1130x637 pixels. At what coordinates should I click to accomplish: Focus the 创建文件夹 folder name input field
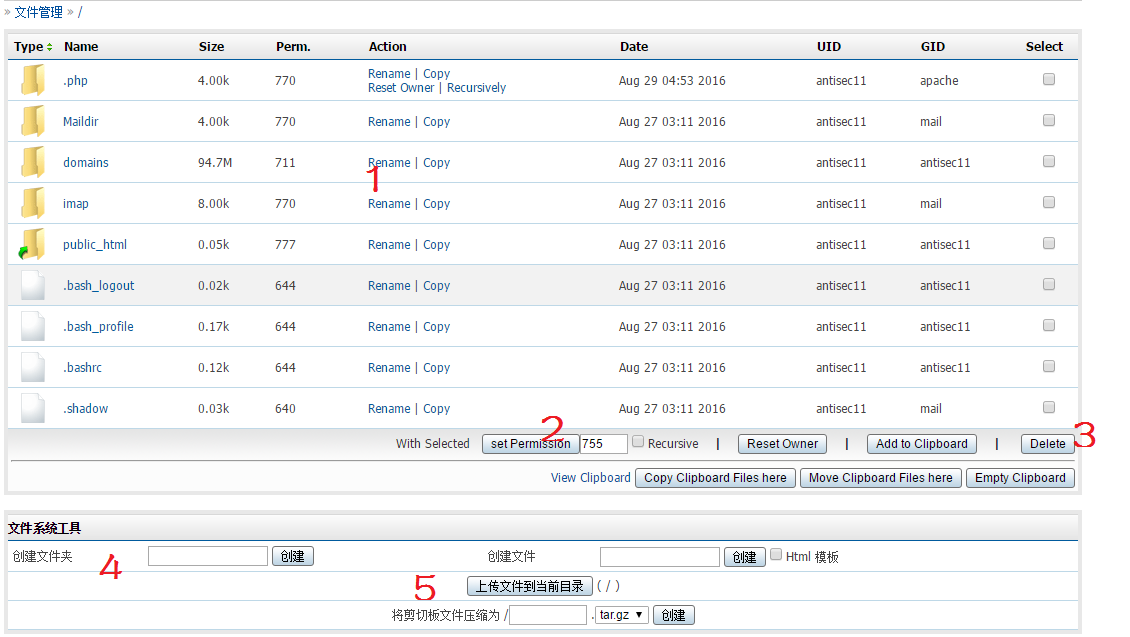click(208, 556)
